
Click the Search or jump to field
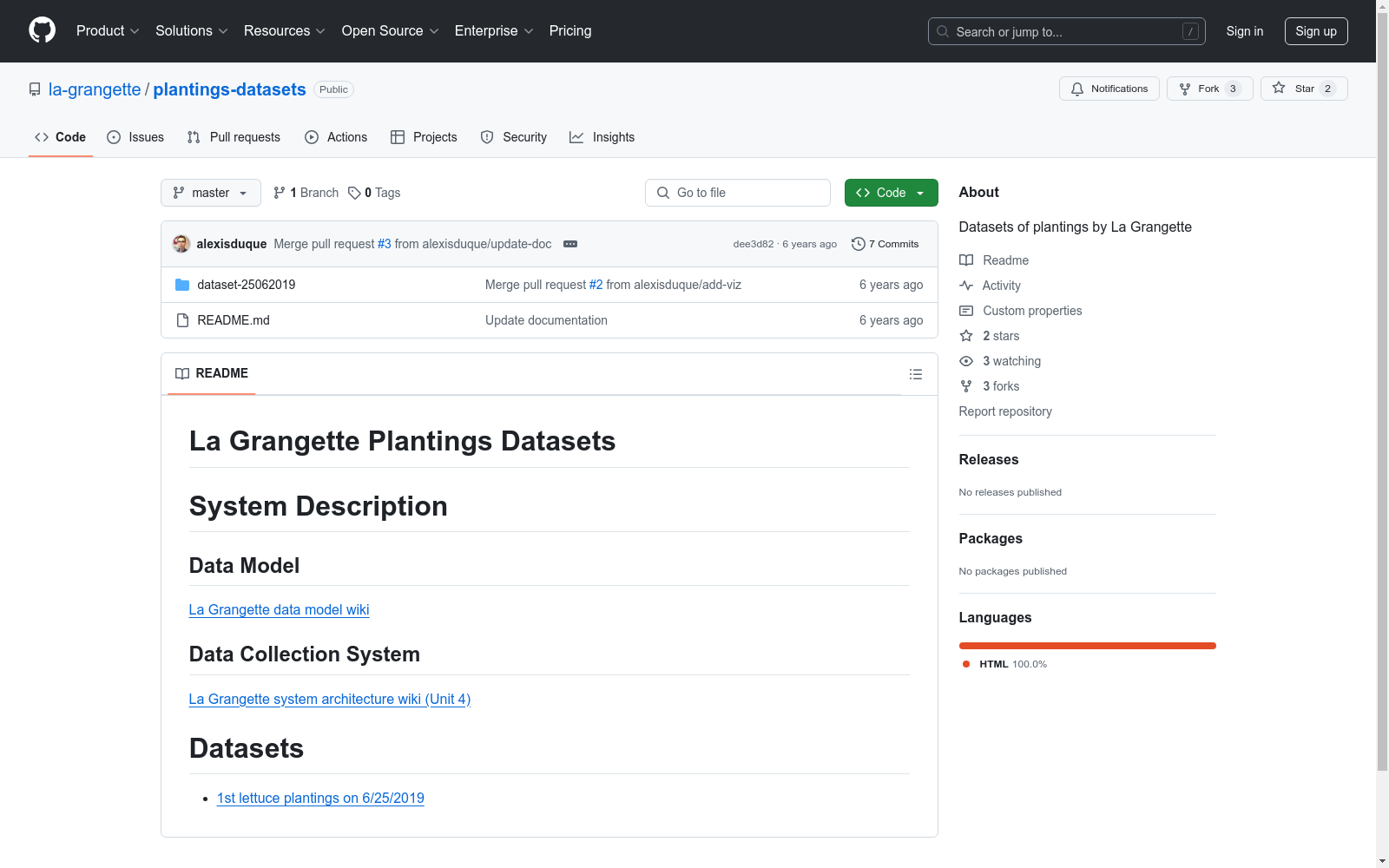tap(1067, 31)
